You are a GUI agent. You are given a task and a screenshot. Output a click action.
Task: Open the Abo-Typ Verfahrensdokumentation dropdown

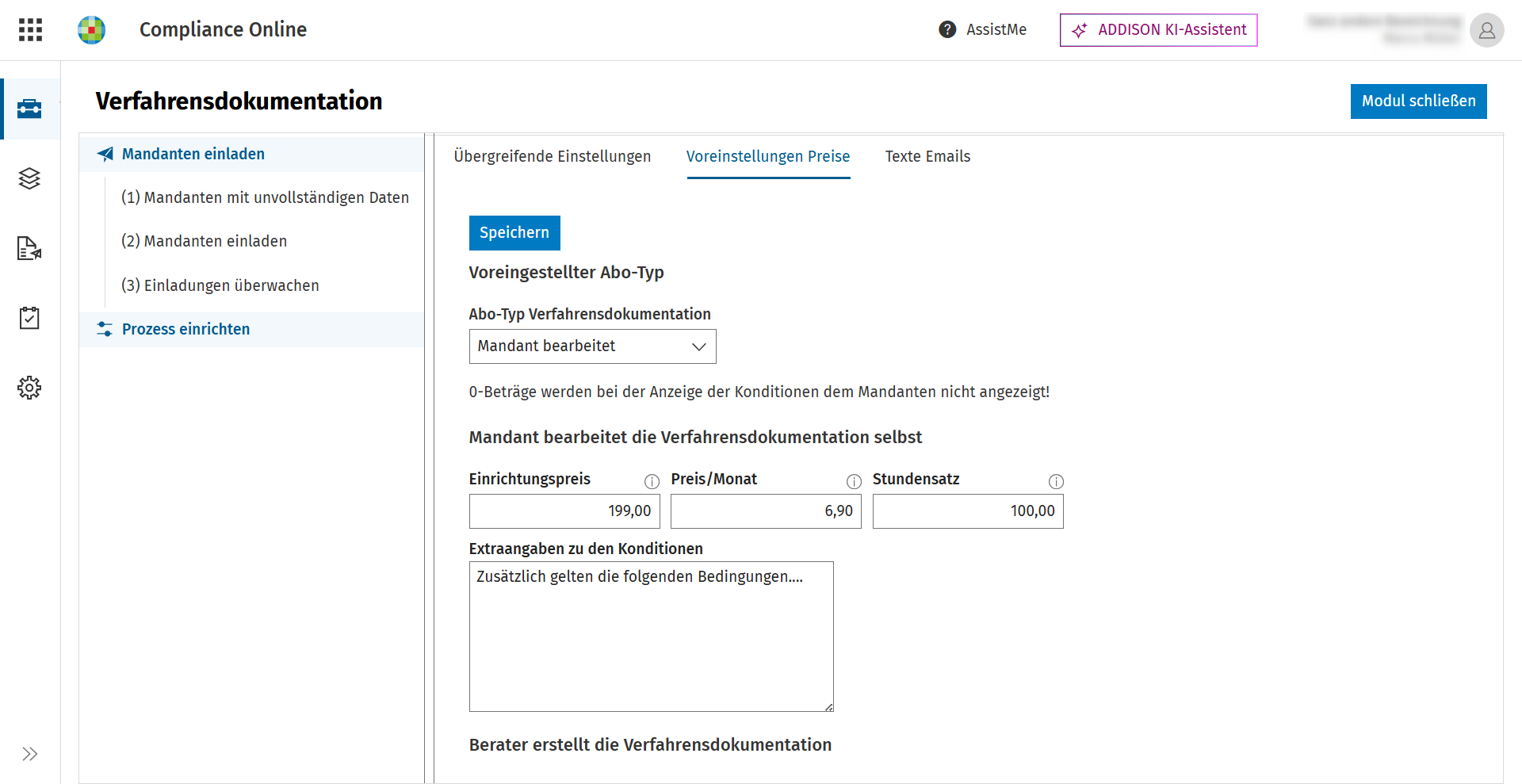coord(592,346)
